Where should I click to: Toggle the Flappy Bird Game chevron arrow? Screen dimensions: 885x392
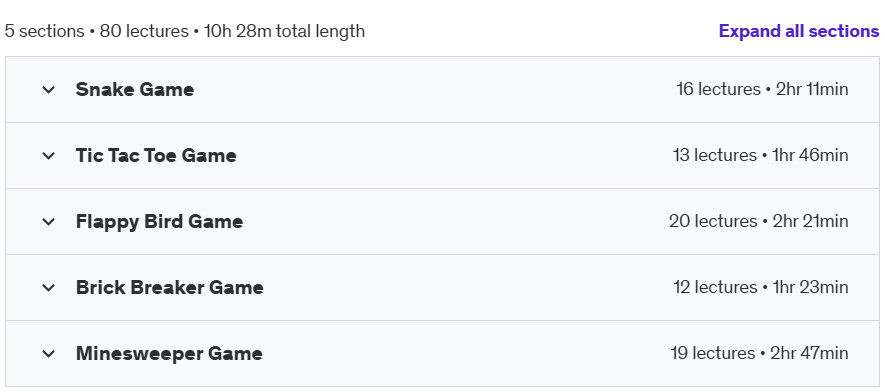(49, 222)
